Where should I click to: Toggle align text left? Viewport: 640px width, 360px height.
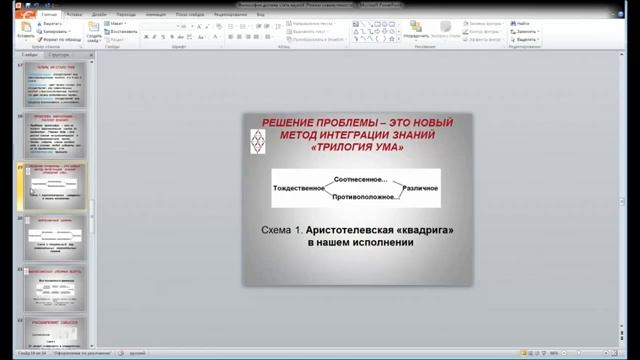point(231,37)
